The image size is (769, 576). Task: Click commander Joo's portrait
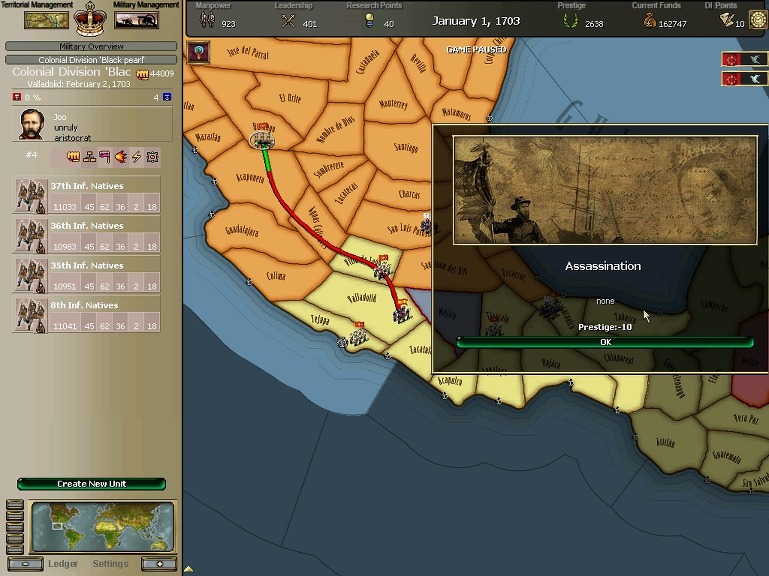tap(33, 126)
